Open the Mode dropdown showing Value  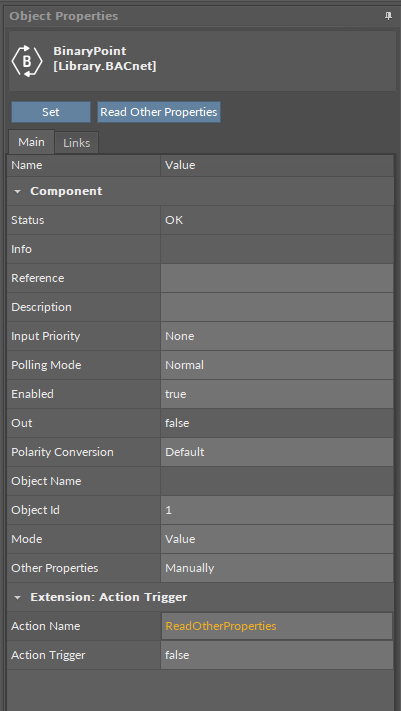click(x=277, y=539)
